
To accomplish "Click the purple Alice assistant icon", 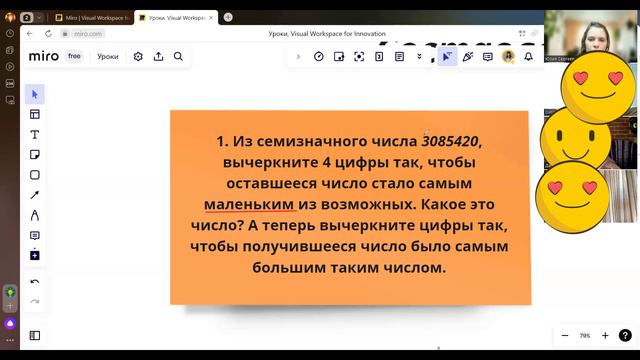I will 10,324.
